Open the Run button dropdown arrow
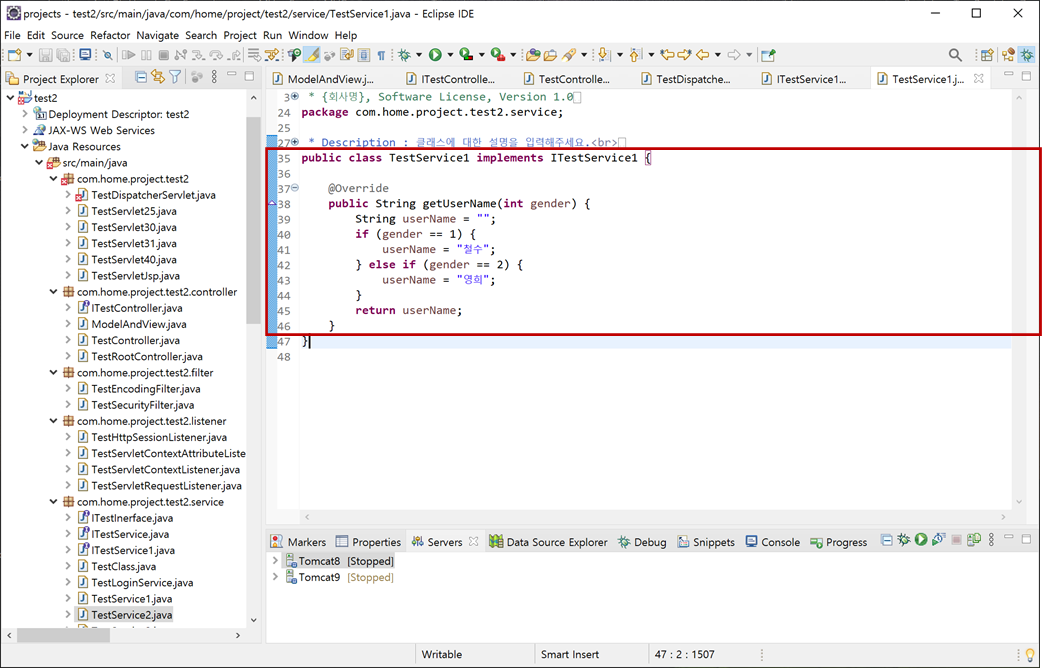The image size is (1042, 668). 450,55
